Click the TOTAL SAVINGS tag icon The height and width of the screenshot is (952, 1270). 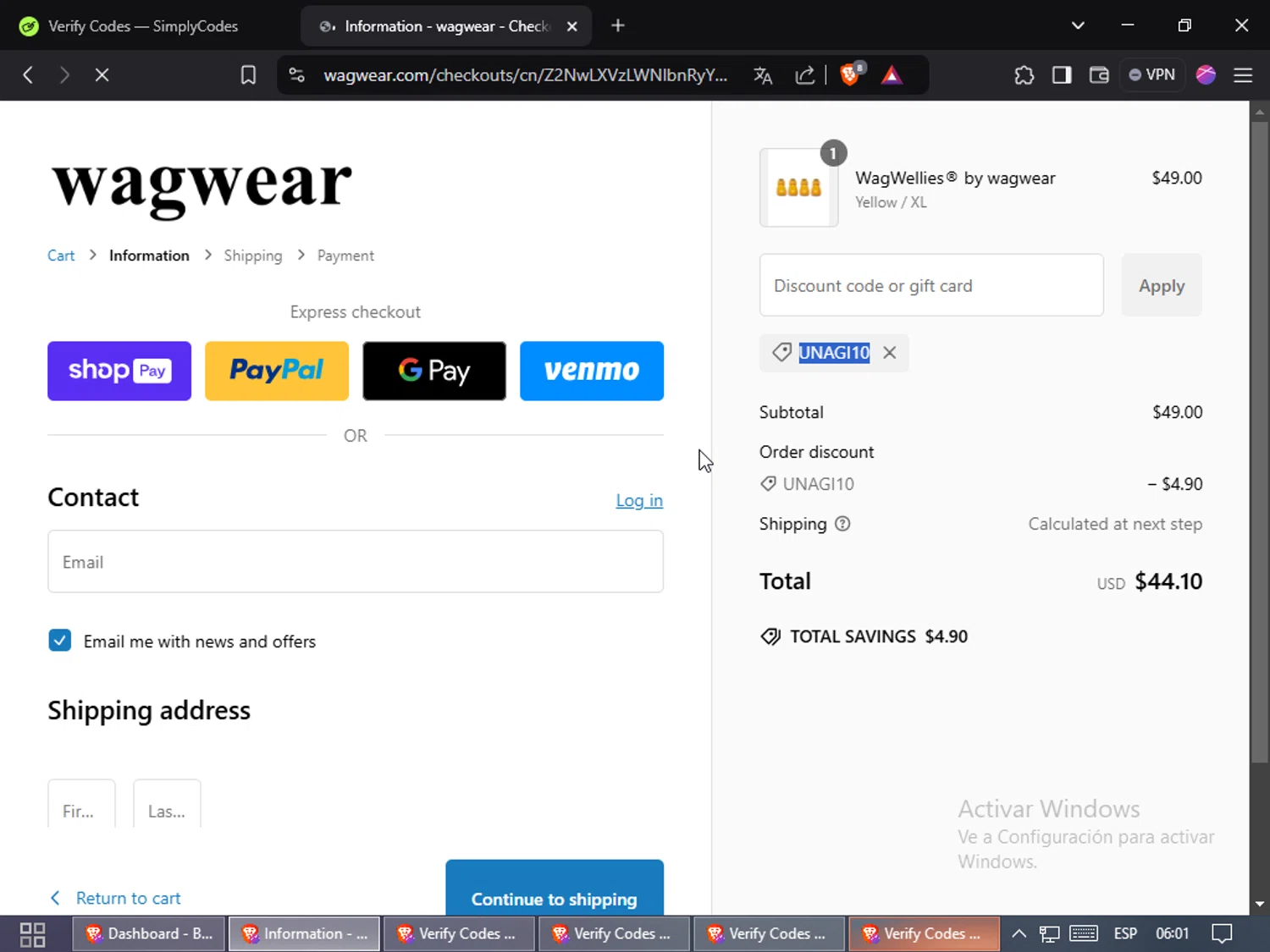[770, 636]
